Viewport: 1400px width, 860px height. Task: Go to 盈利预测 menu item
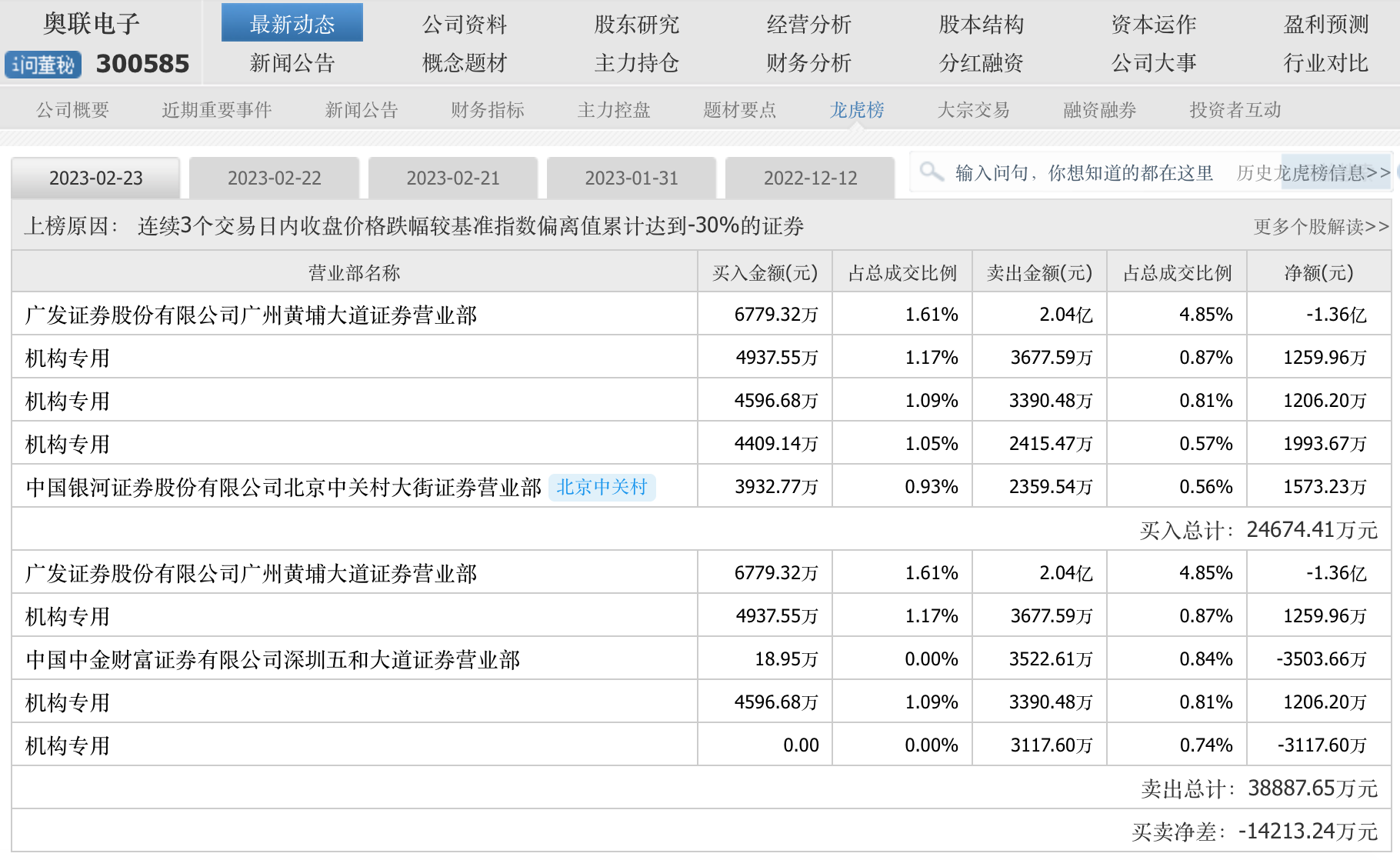pyautogui.click(x=1325, y=25)
